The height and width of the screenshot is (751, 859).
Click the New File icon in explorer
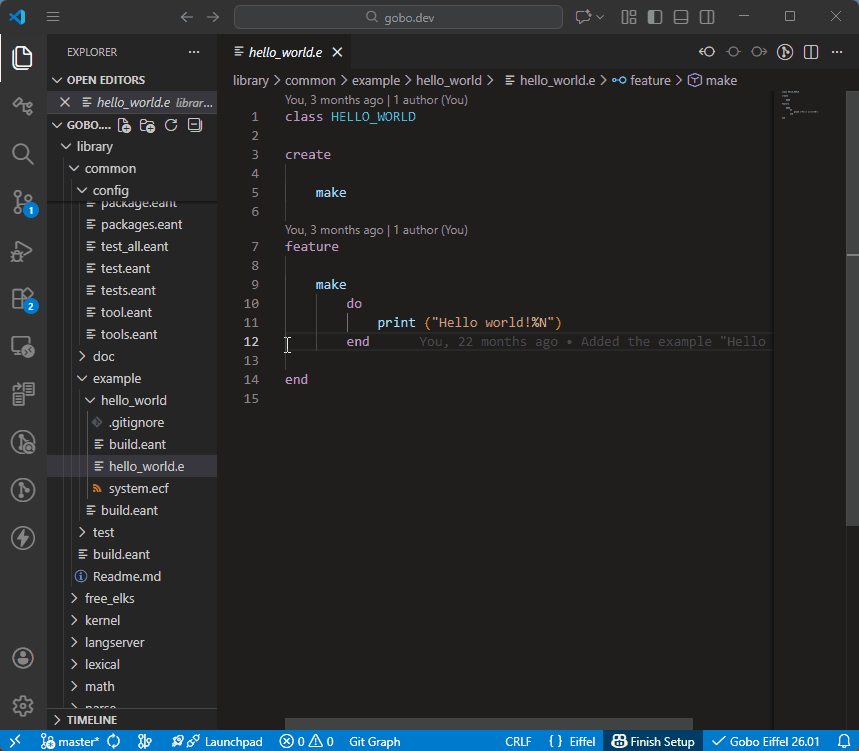(x=124, y=126)
